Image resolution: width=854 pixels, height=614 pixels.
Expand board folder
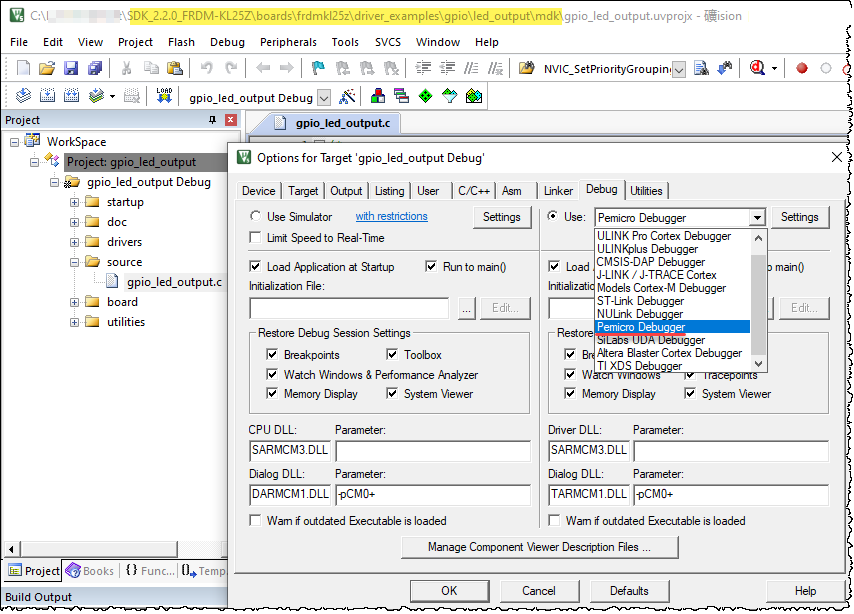pyautogui.click(x=75, y=302)
